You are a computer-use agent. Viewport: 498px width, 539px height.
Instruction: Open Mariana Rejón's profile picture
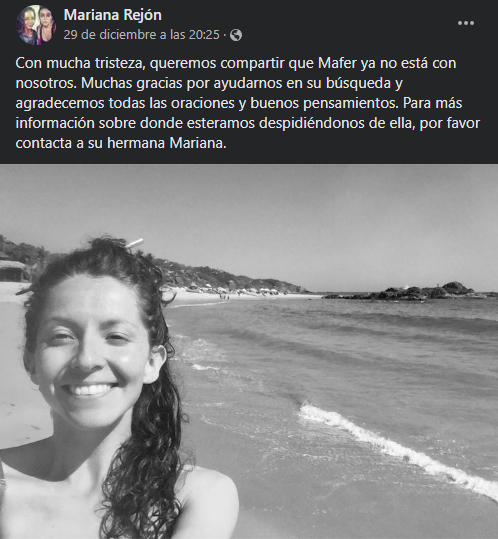coord(36,25)
